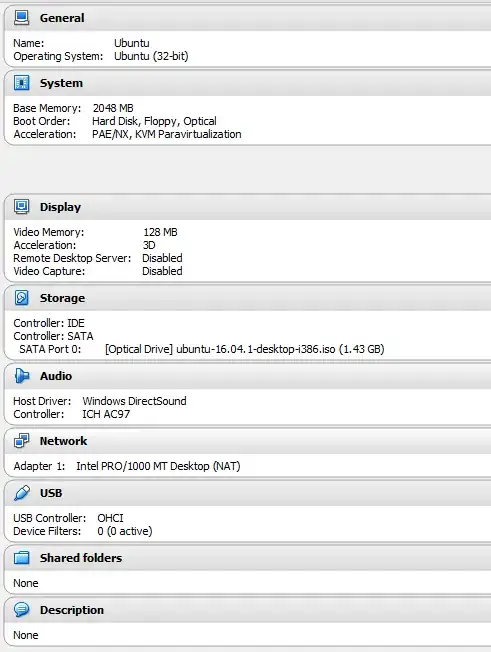Select boot order 'Hard Disk, Floppy, Optical'

(x=154, y=121)
